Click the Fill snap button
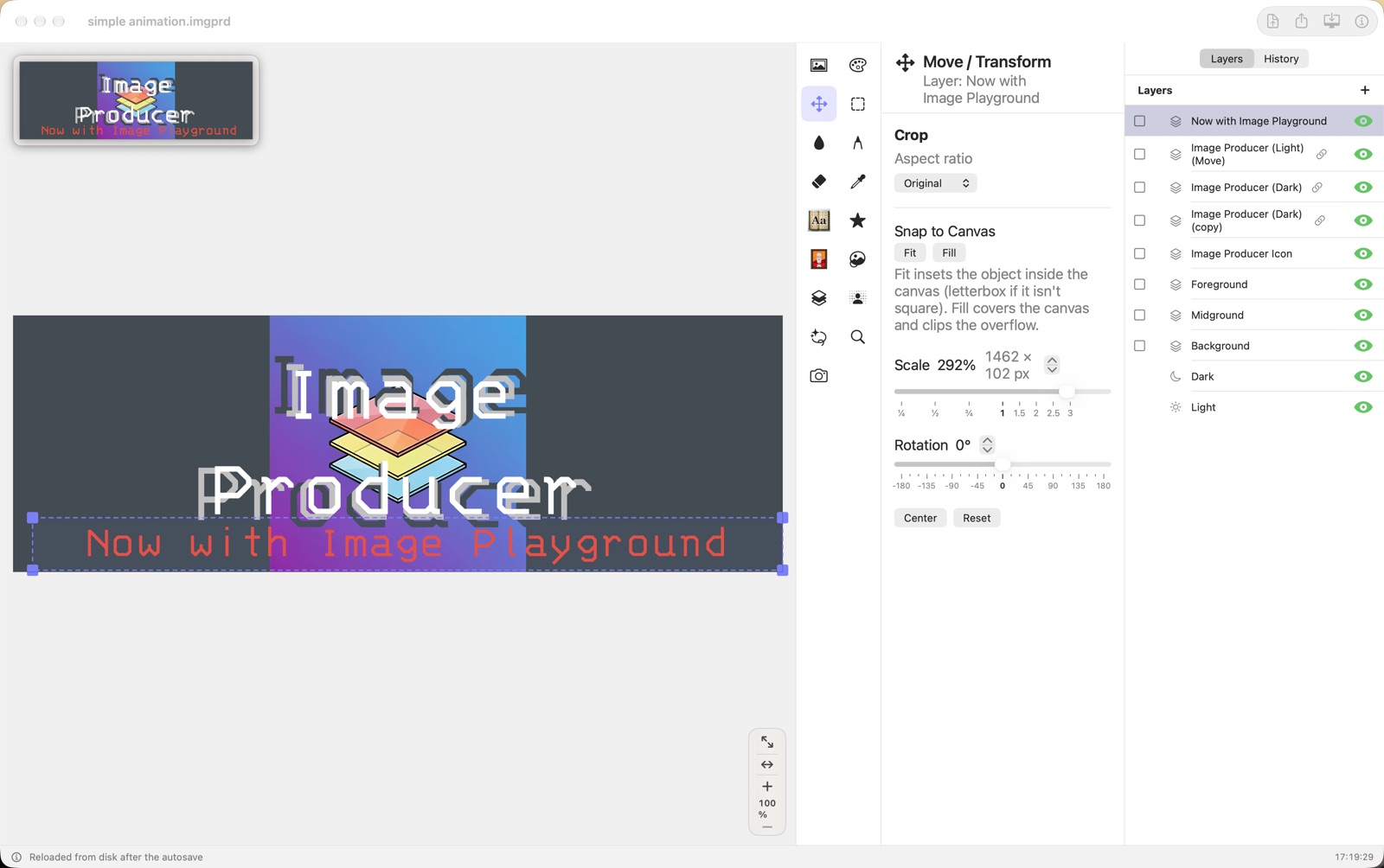Image resolution: width=1384 pixels, height=868 pixels. [949, 252]
